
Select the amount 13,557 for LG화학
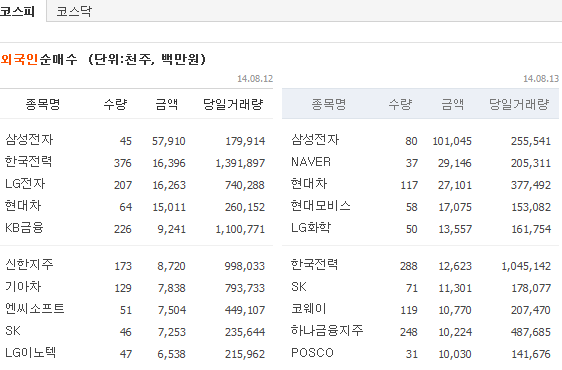click(455, 229)
